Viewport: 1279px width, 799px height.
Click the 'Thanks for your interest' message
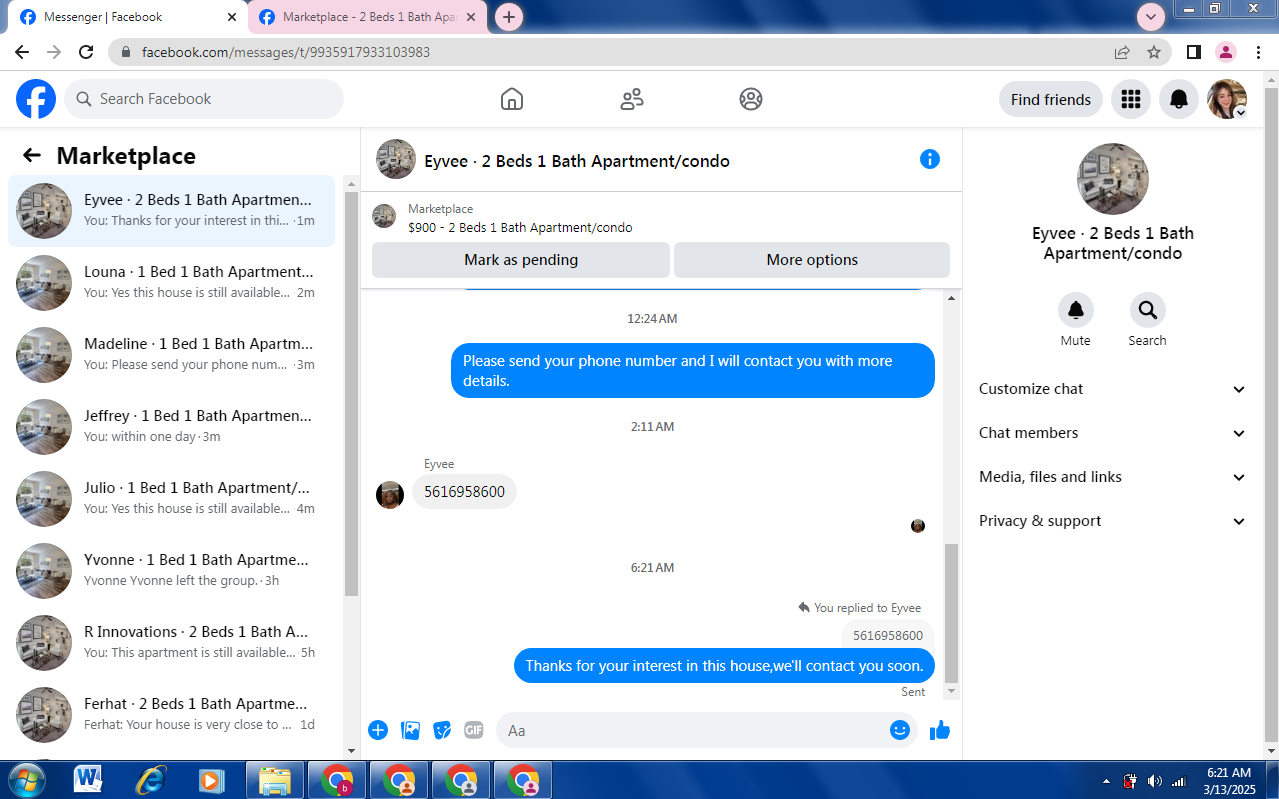click(724, 666)
